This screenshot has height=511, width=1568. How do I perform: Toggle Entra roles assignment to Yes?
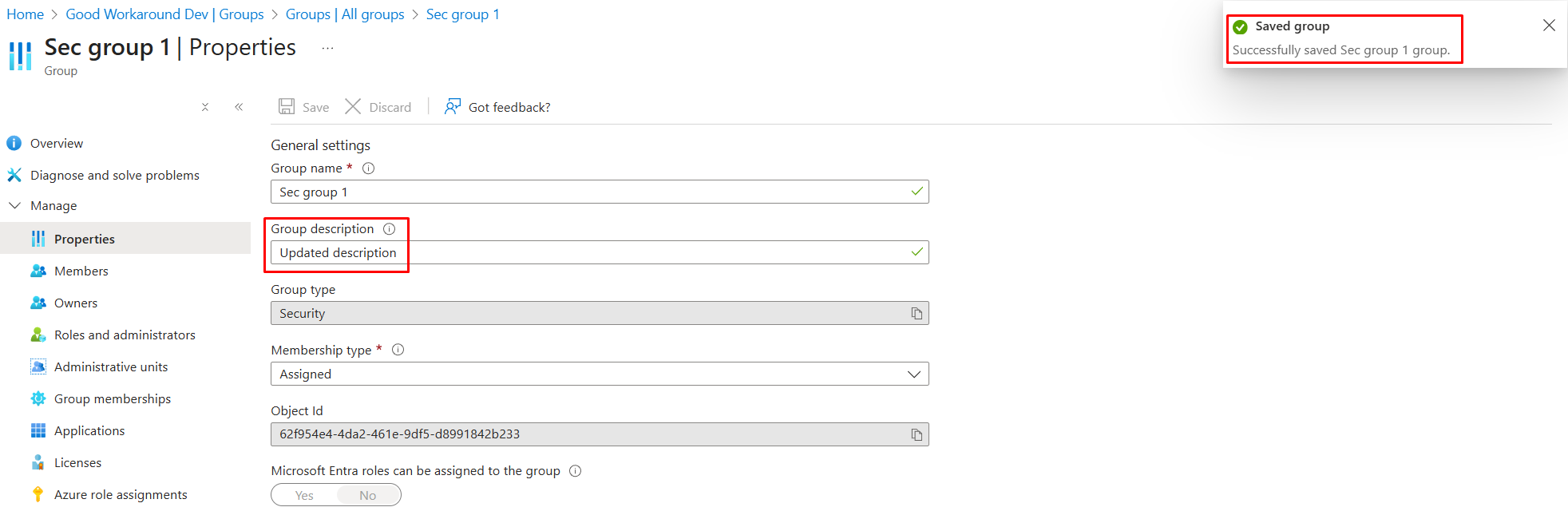[x=304, y=495]
